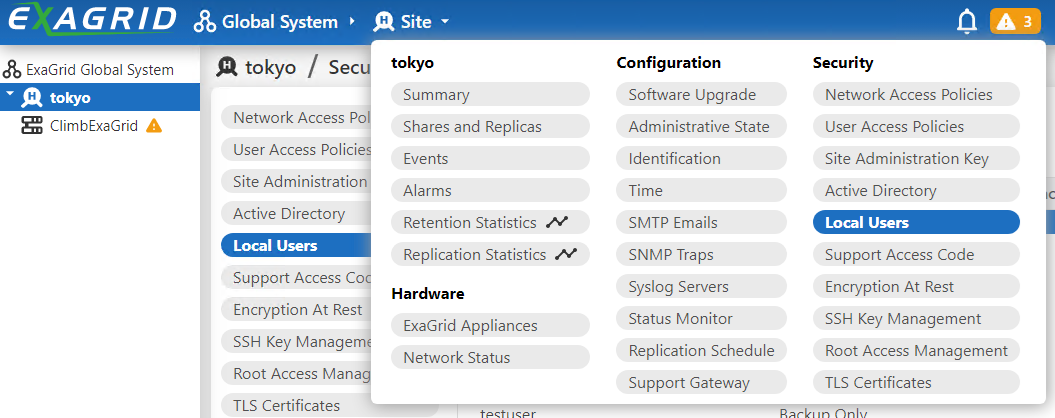Open Software Upgrade configuration
The width and height of the screenshot is (1055, 418).
click(x=701, y=94)
